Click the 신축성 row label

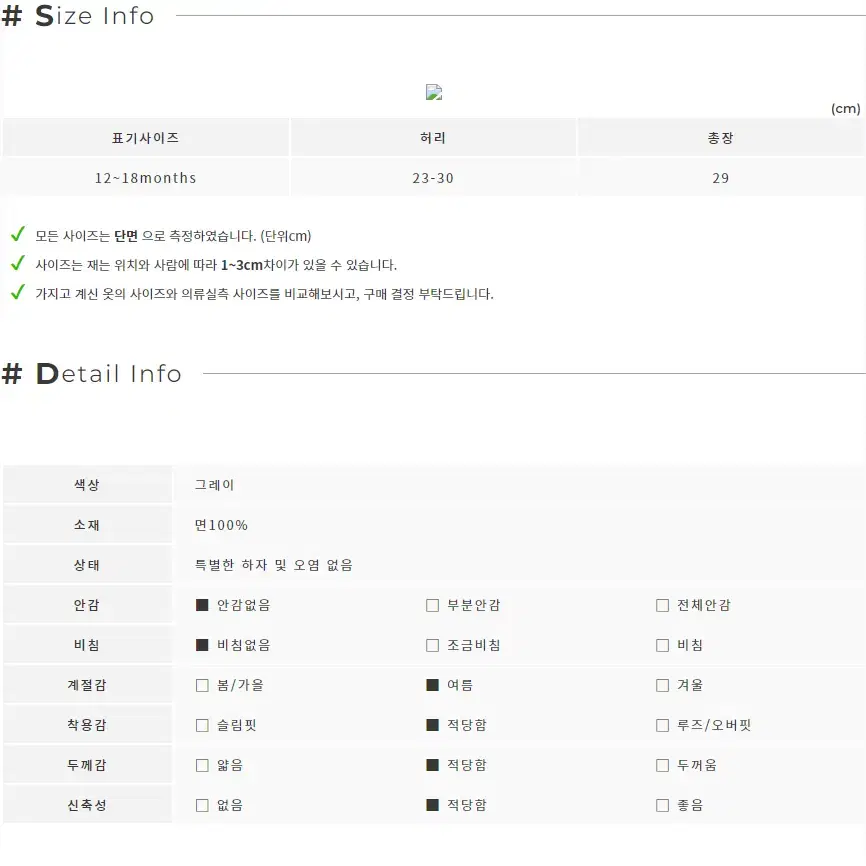(x=87, y=805)
